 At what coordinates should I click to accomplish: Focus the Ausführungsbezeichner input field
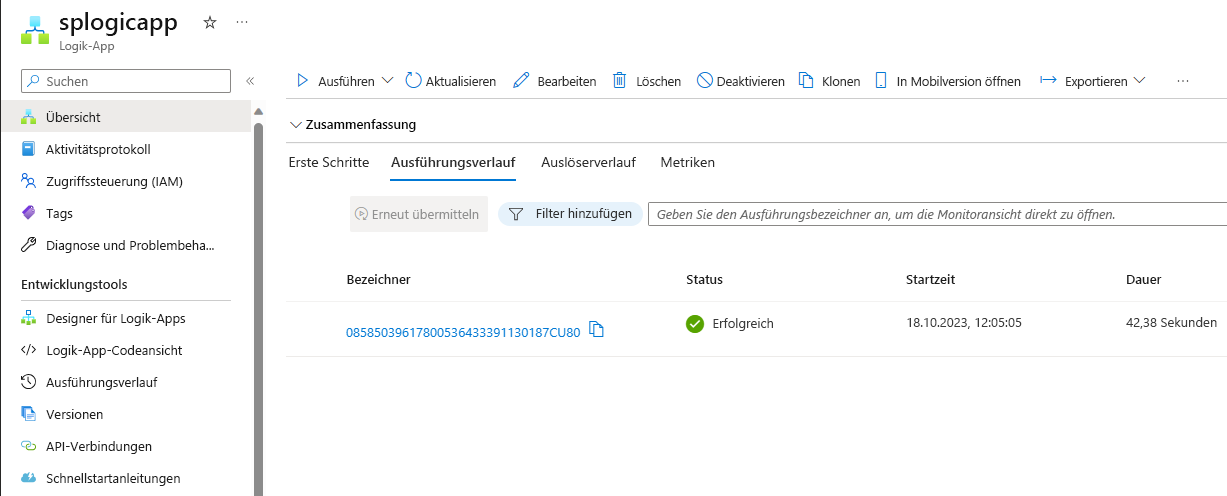pyautogui.click(x=937, y=214)
